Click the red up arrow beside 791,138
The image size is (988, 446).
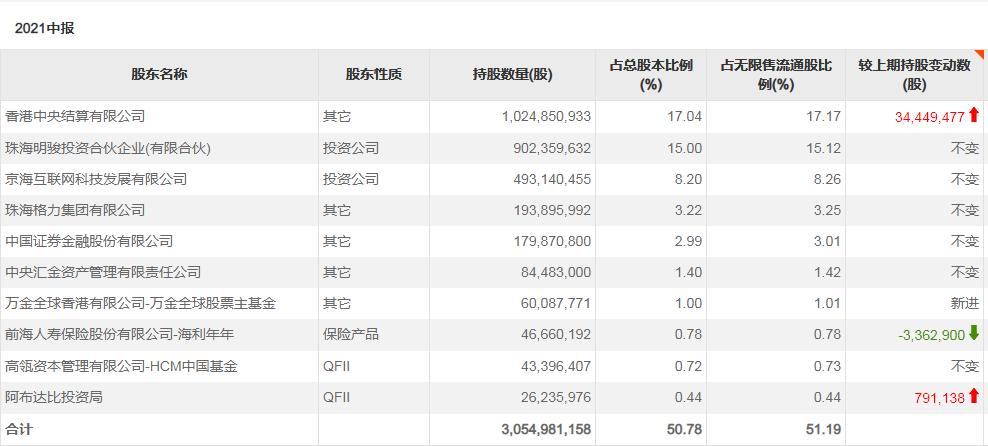click(x=974, y=397)
